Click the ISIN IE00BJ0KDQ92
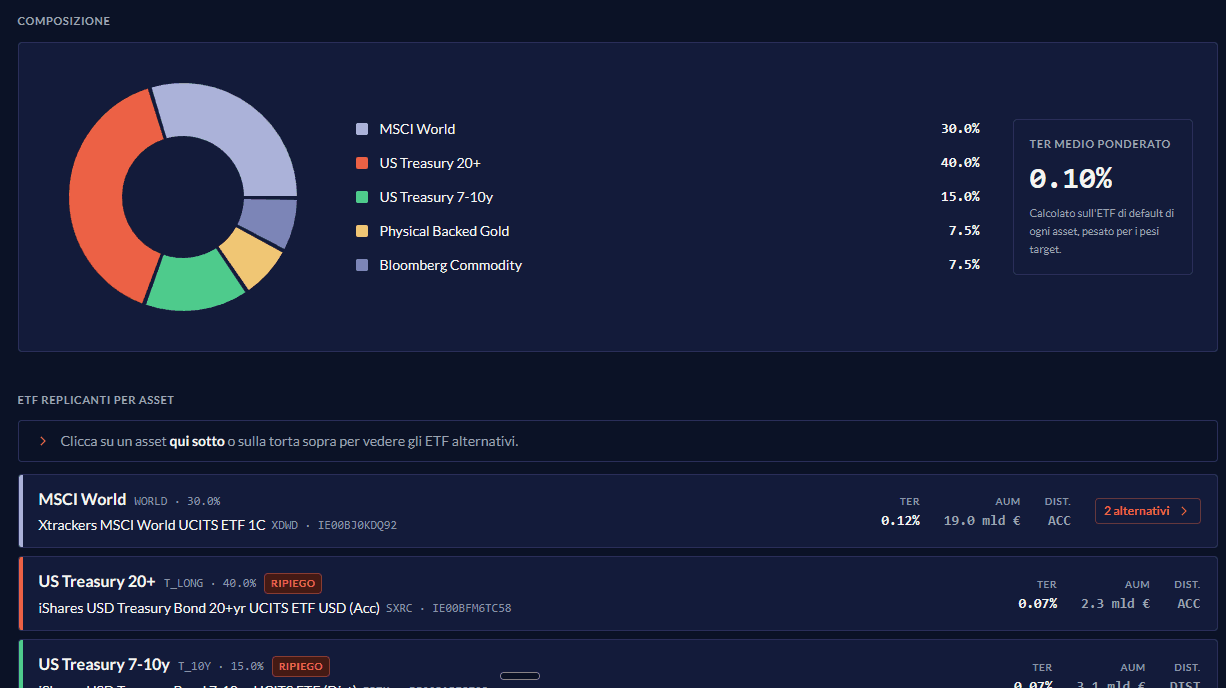This screenshot has height=688, width=1226. coord(357,525)
